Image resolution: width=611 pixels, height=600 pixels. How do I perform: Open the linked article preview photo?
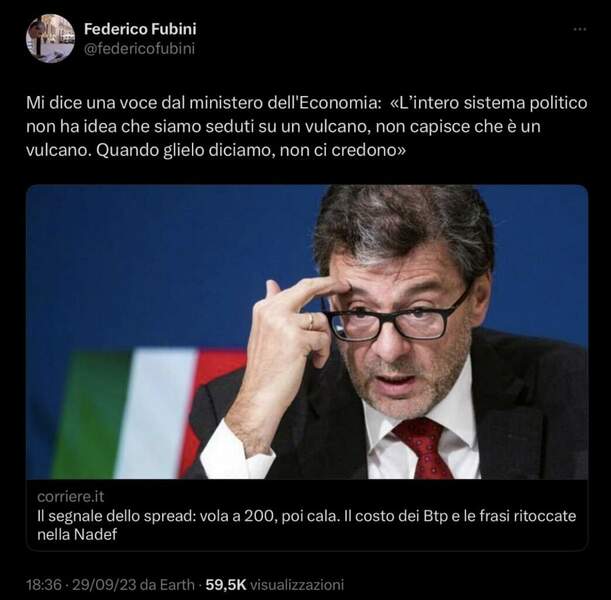(x=307, y=332)
